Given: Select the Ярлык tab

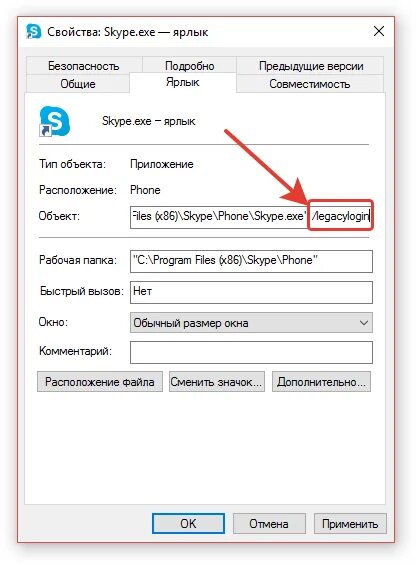Looking at the screenshot, I should click(182, 82).
